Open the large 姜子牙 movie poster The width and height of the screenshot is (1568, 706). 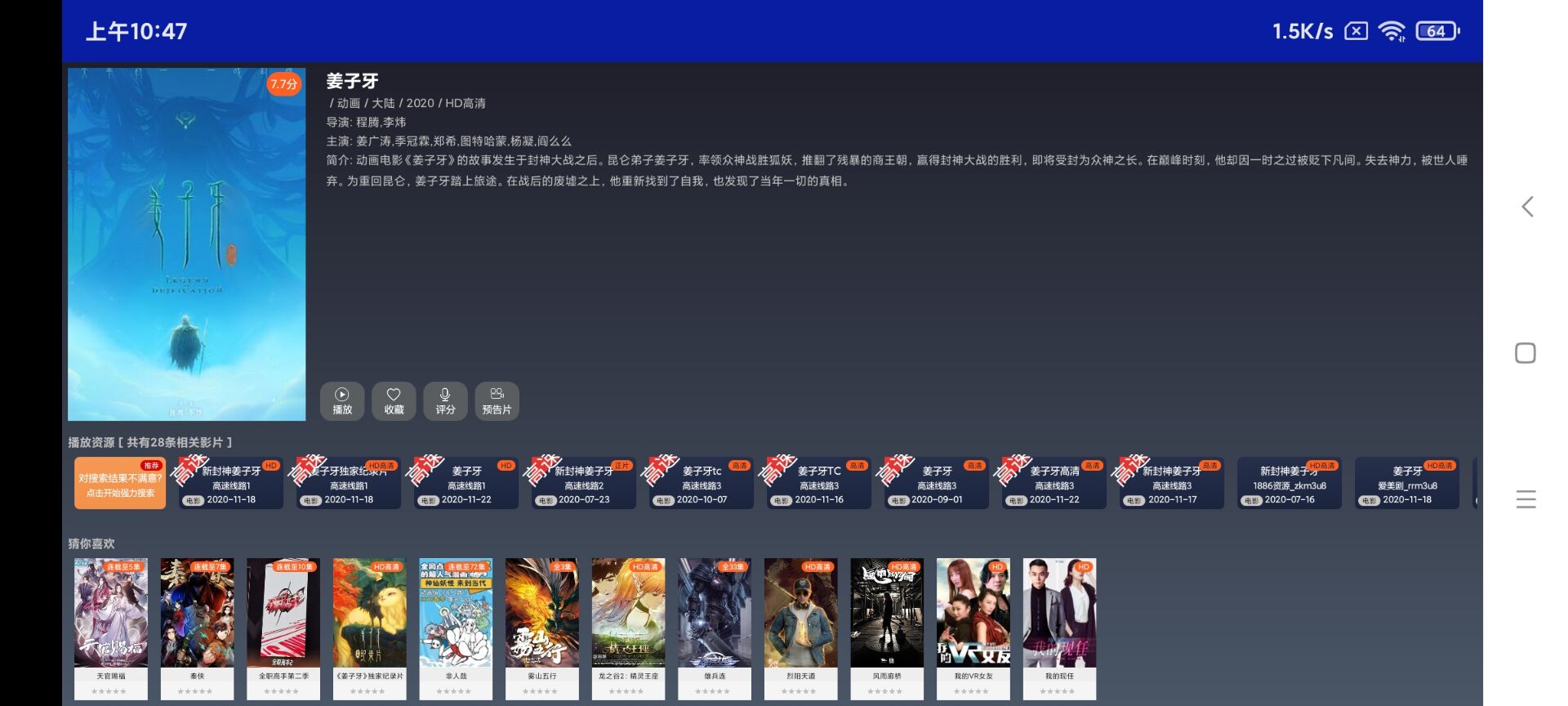coord(187,244)
